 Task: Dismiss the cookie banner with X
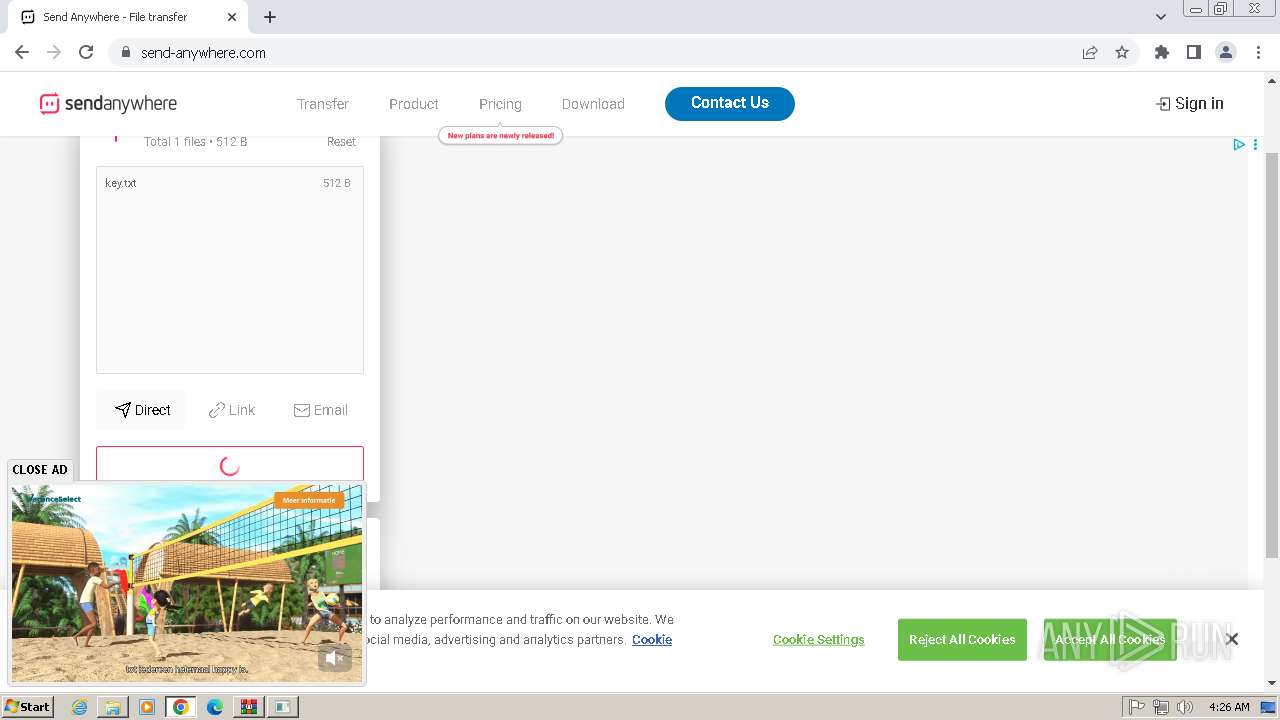(x=1232, y=639)
